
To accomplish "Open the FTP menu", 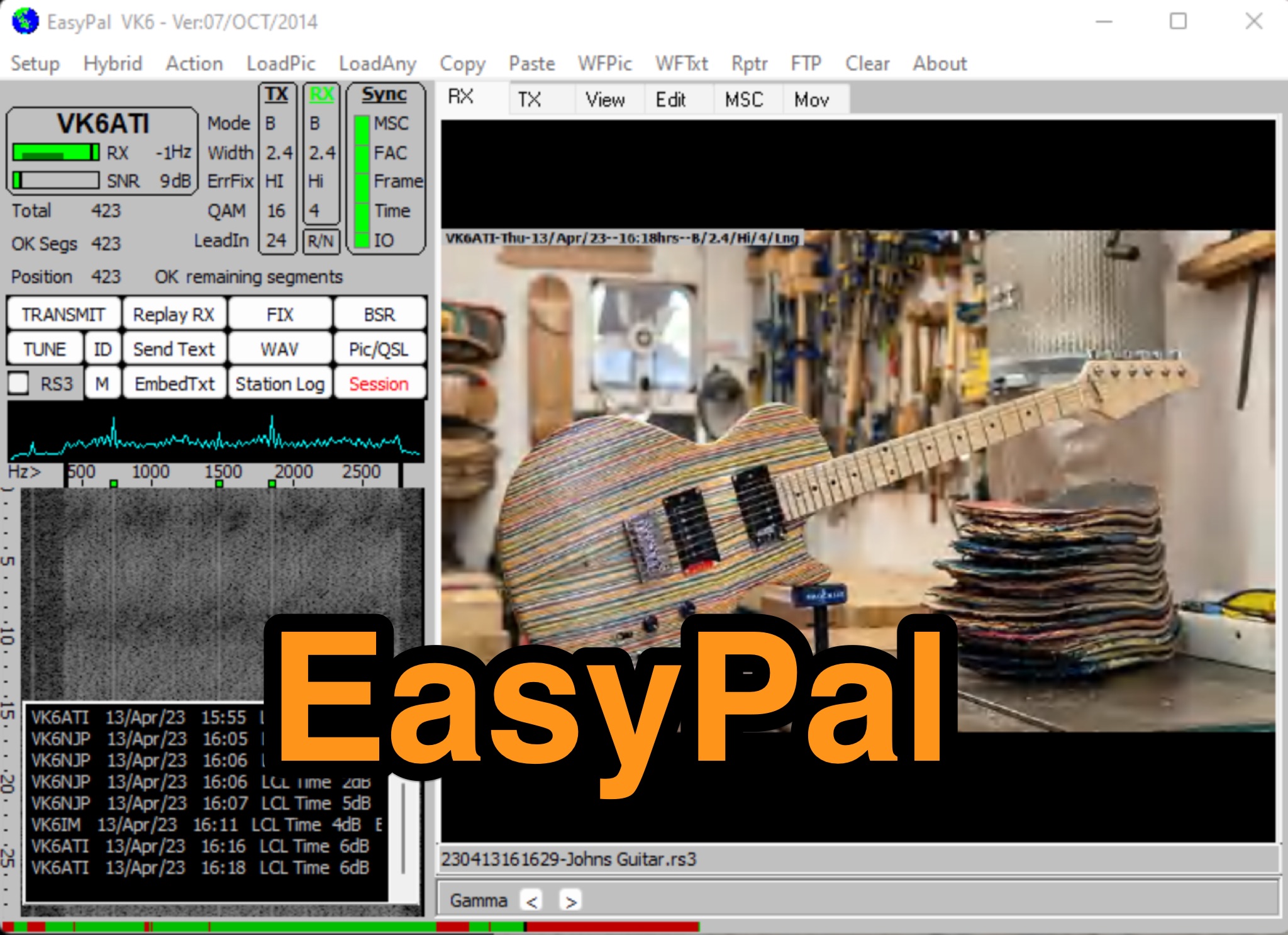I will coord(806,64).
